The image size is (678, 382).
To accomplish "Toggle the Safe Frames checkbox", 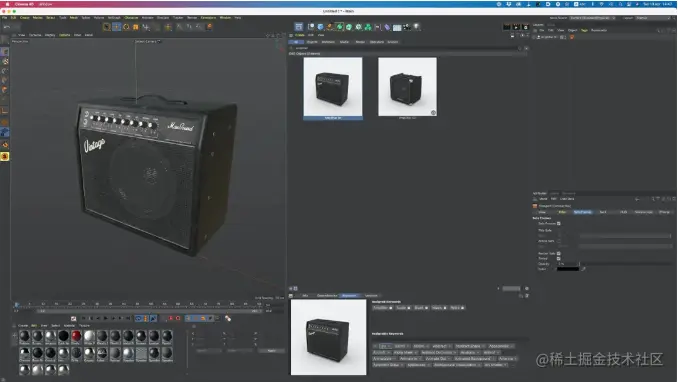I will click(x=559, y=224).
